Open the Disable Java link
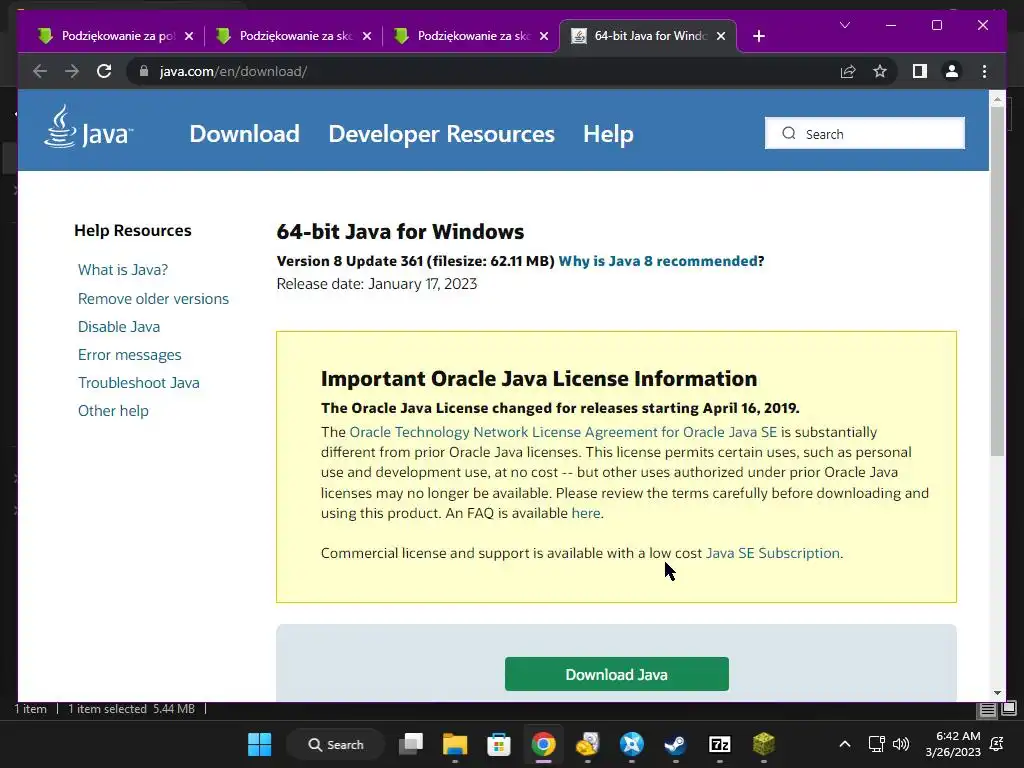 coord(119,327)
